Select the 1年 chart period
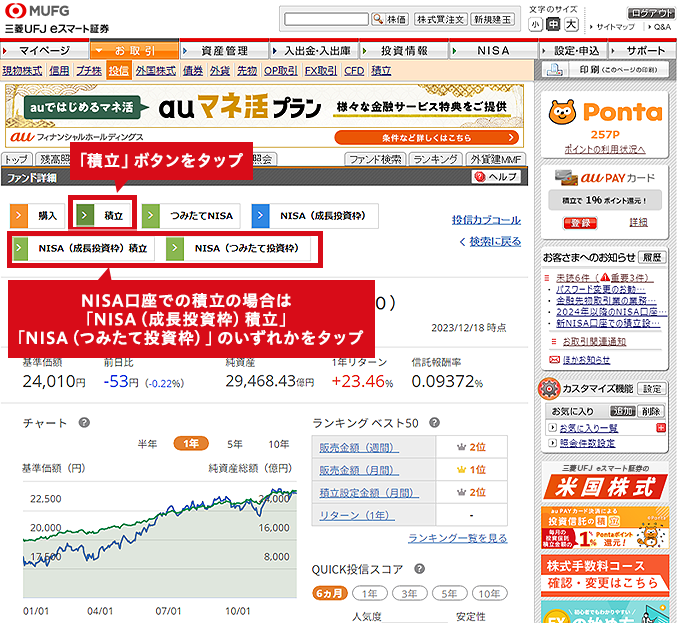Image resolution: width=680 pixels, height=623 pixels. coord(191,444)
